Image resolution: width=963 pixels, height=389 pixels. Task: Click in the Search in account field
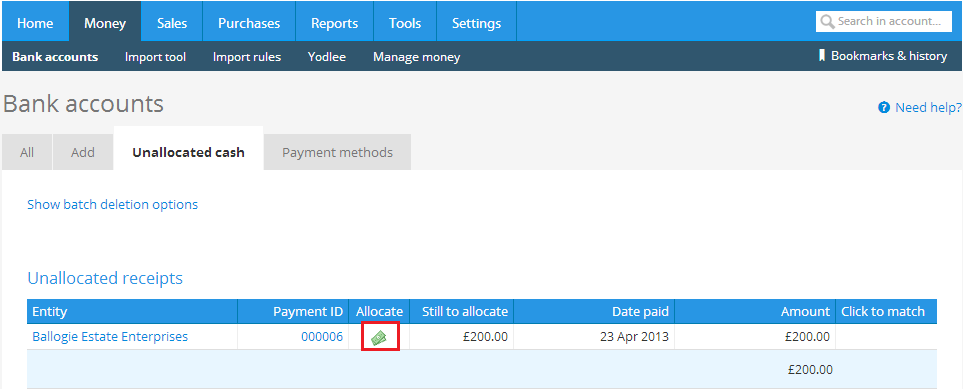[884, 21]
